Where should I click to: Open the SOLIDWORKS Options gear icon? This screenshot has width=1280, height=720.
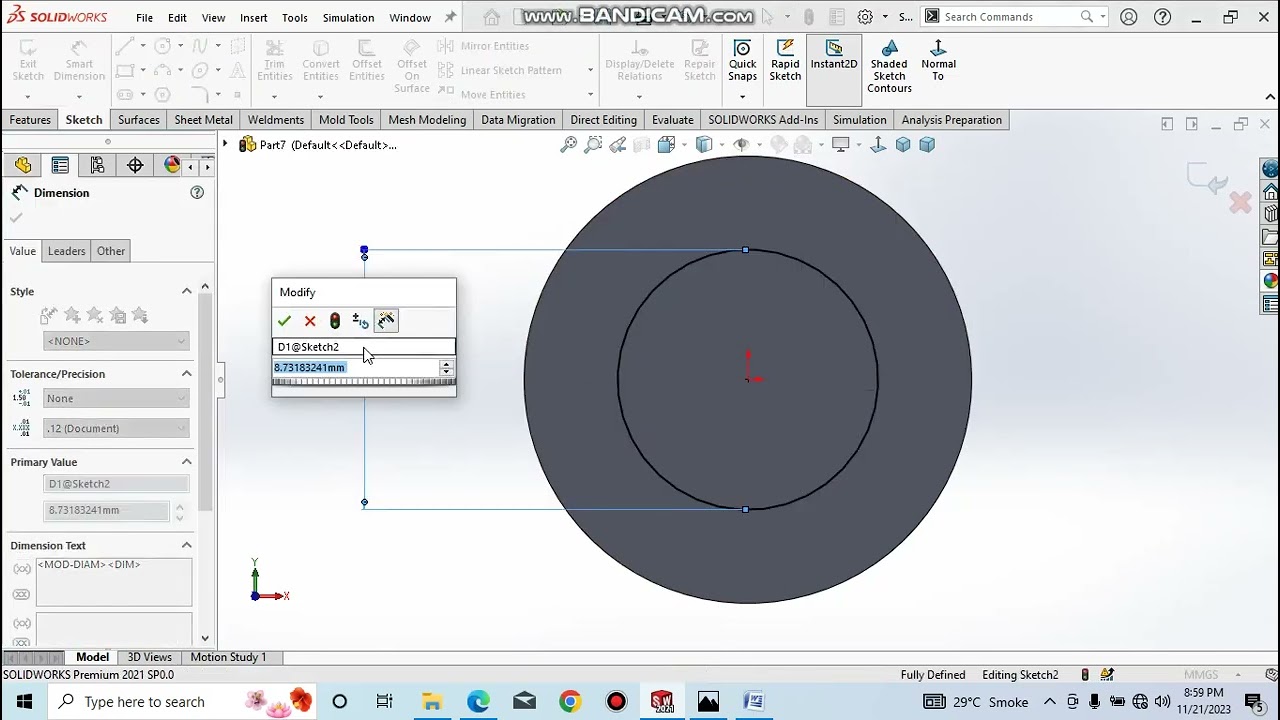coord(865,17)
